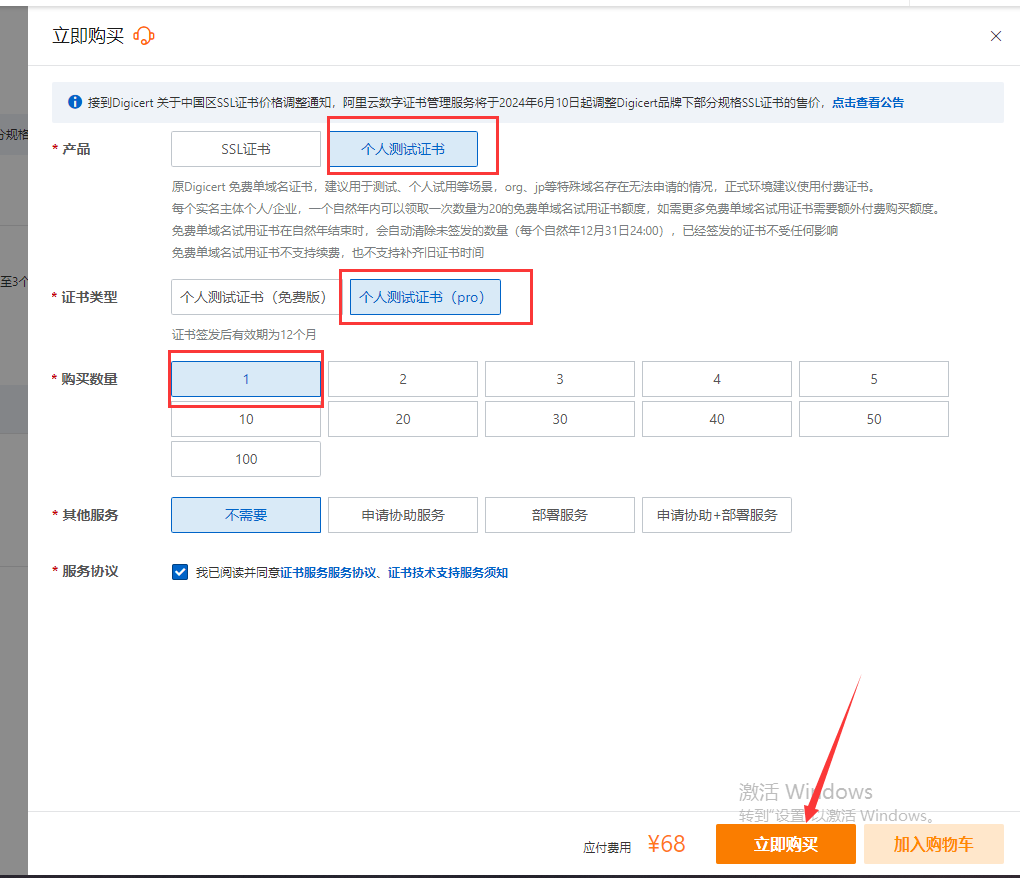Viewport: 1020px width, 878px height.
Task: Open the 点击查看公告 link
Action: tap(867, 103)
